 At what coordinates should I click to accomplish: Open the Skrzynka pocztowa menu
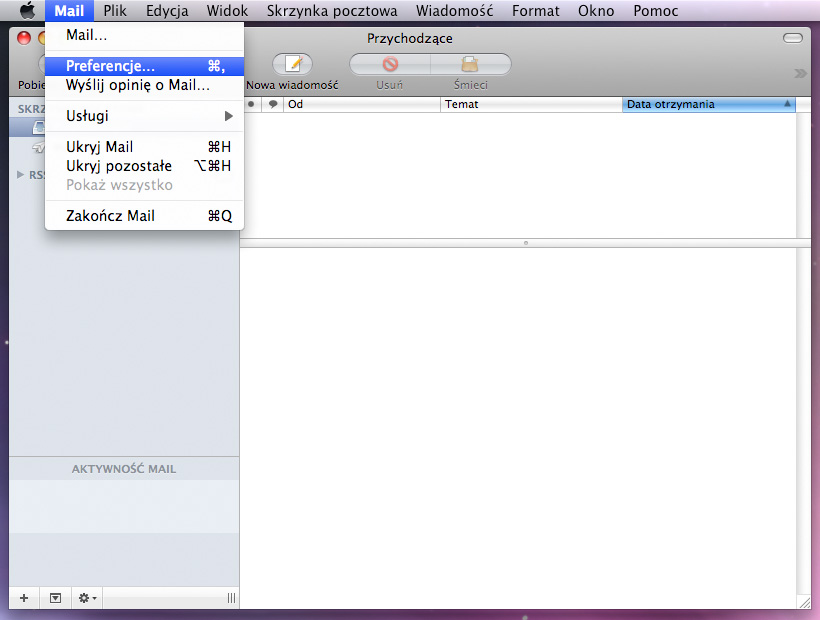coord(332,10)
